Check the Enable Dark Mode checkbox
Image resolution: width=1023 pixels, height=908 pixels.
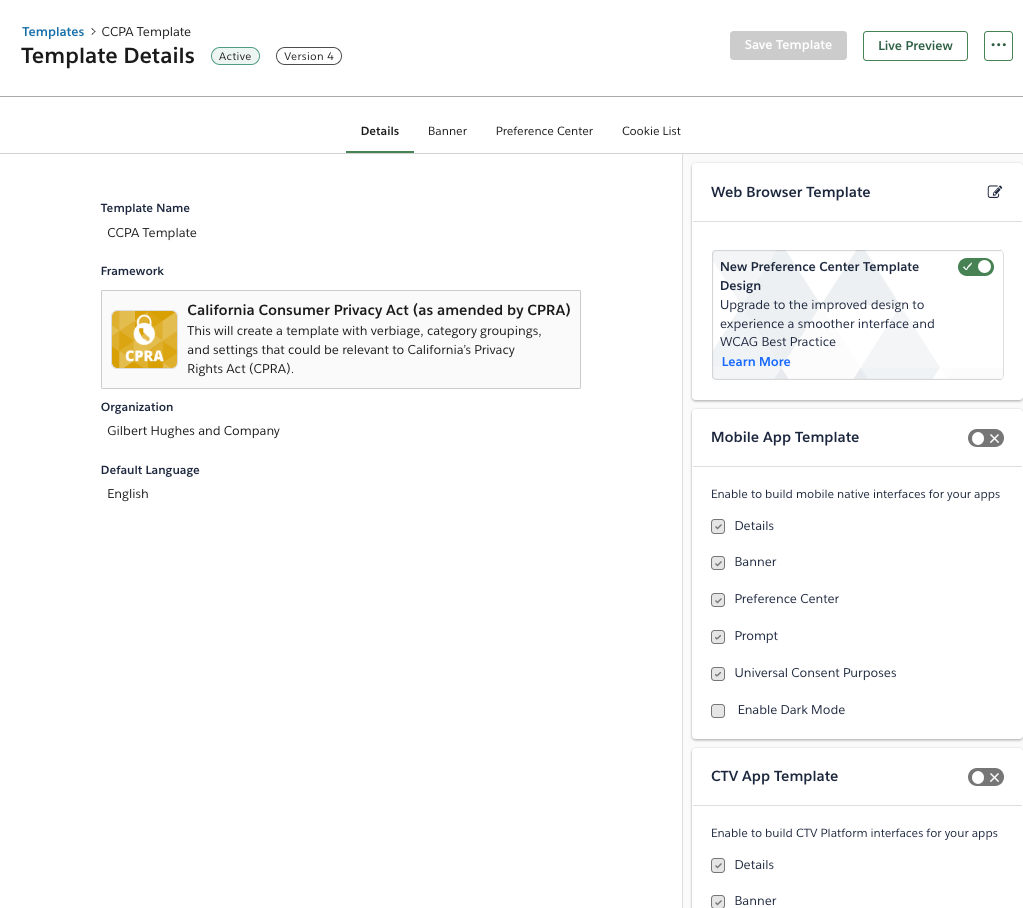click(x=718, y=711)
